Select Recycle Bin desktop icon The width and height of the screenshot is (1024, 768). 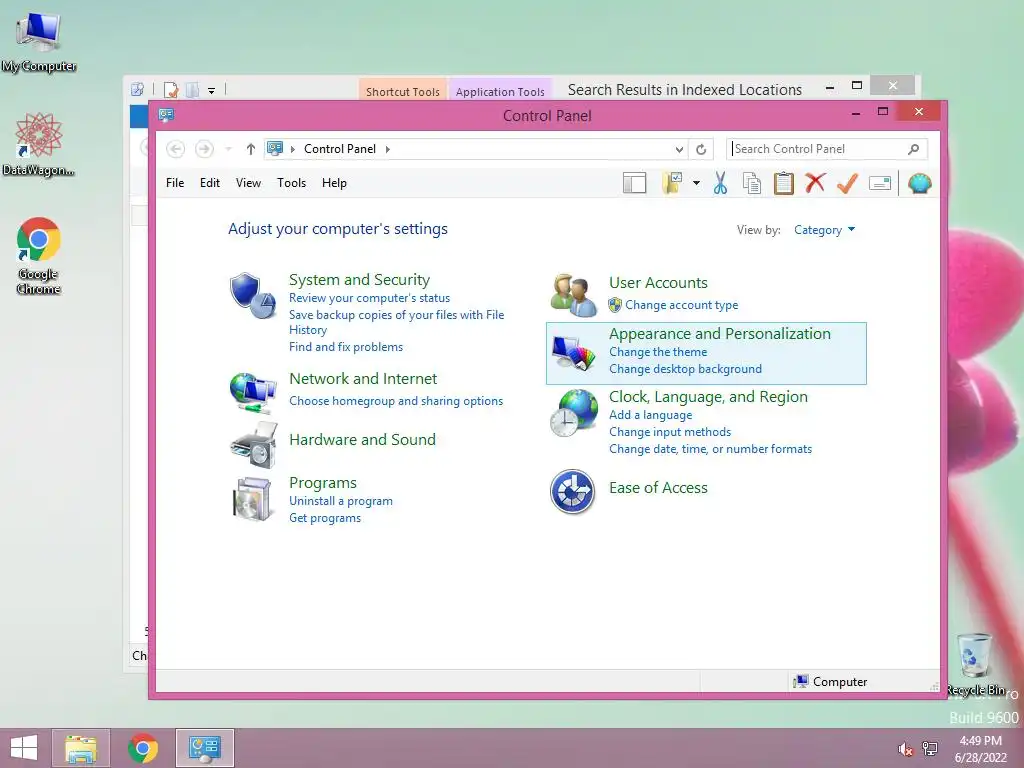[x=975, y=665]
